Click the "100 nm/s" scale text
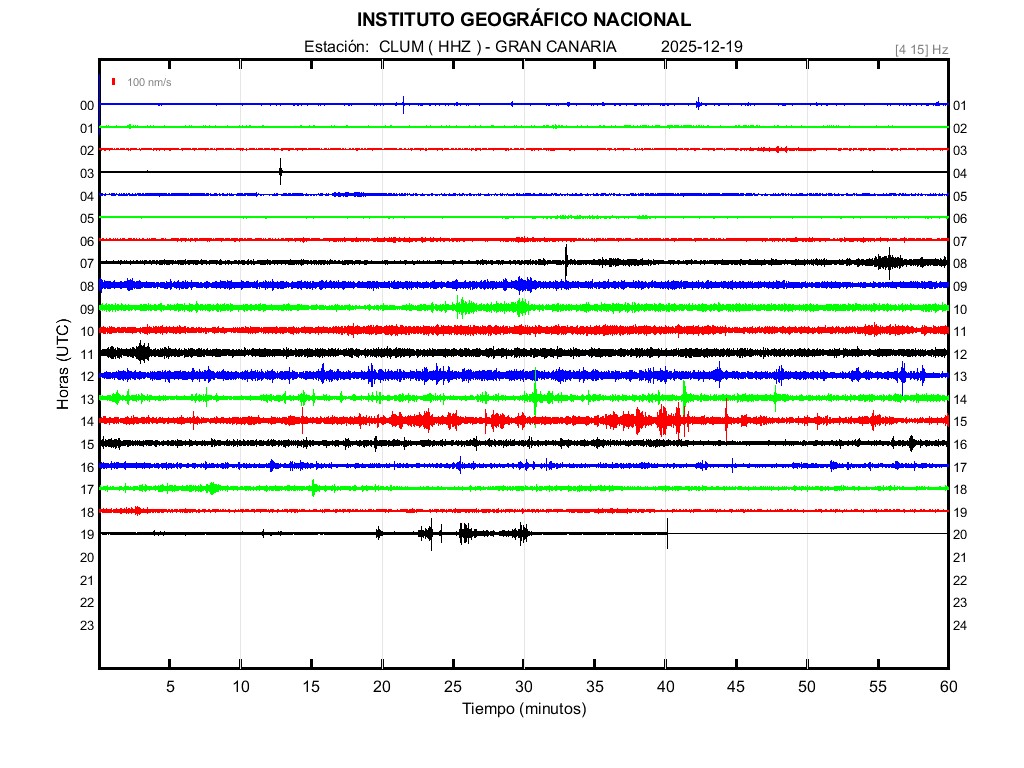1024x768 pixels. 149,82
